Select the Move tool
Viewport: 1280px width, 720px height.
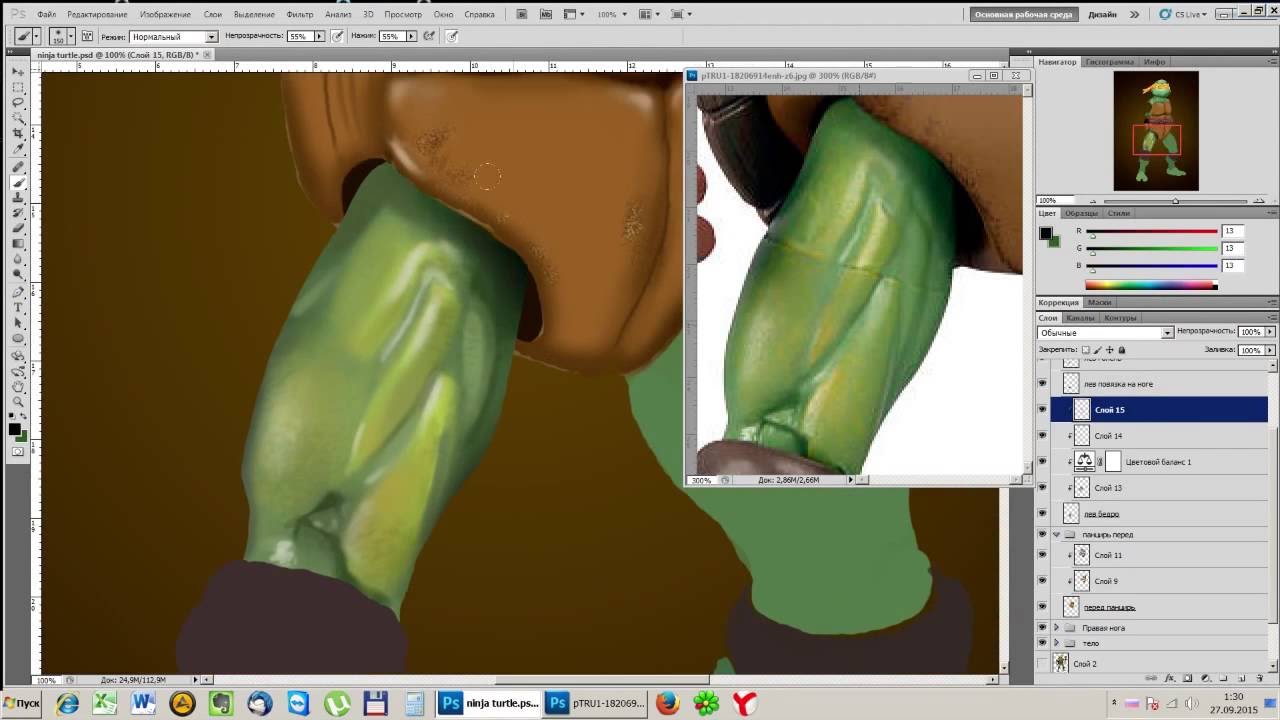18,72
